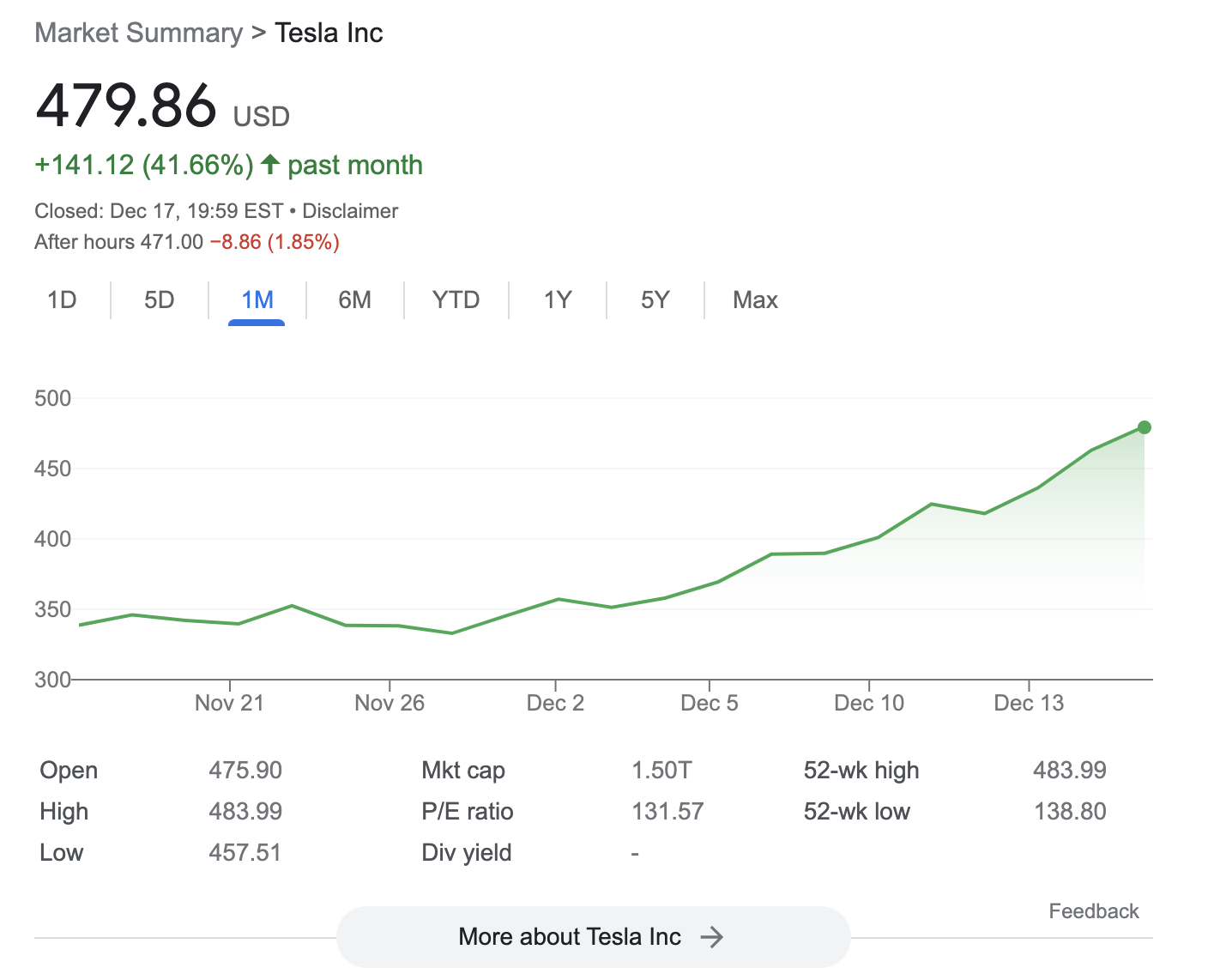Click the Dec 2 date label on the axis

pos(555,704)
